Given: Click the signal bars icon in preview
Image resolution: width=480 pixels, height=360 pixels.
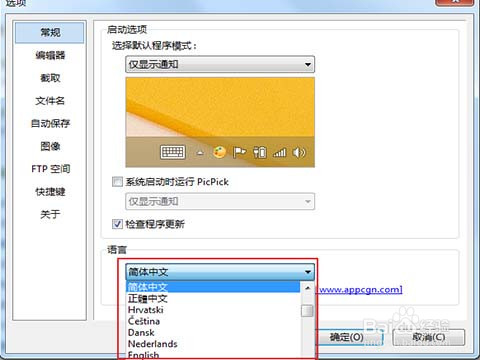Looking at the screenshot, I should pos(279,153).
